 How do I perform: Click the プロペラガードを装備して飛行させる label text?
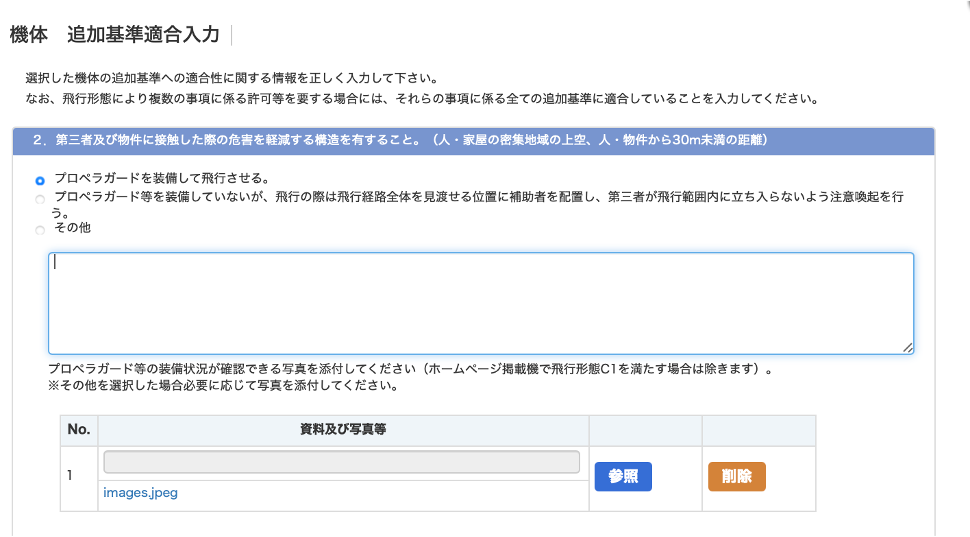pyautogui.click(x=161, y=179)
